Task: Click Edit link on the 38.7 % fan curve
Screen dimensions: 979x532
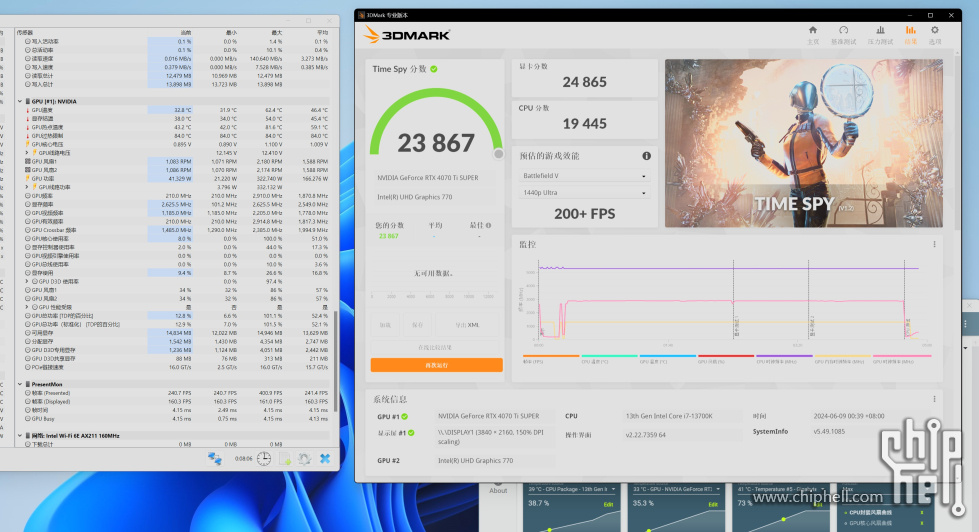Action: (x=608, y=505)
